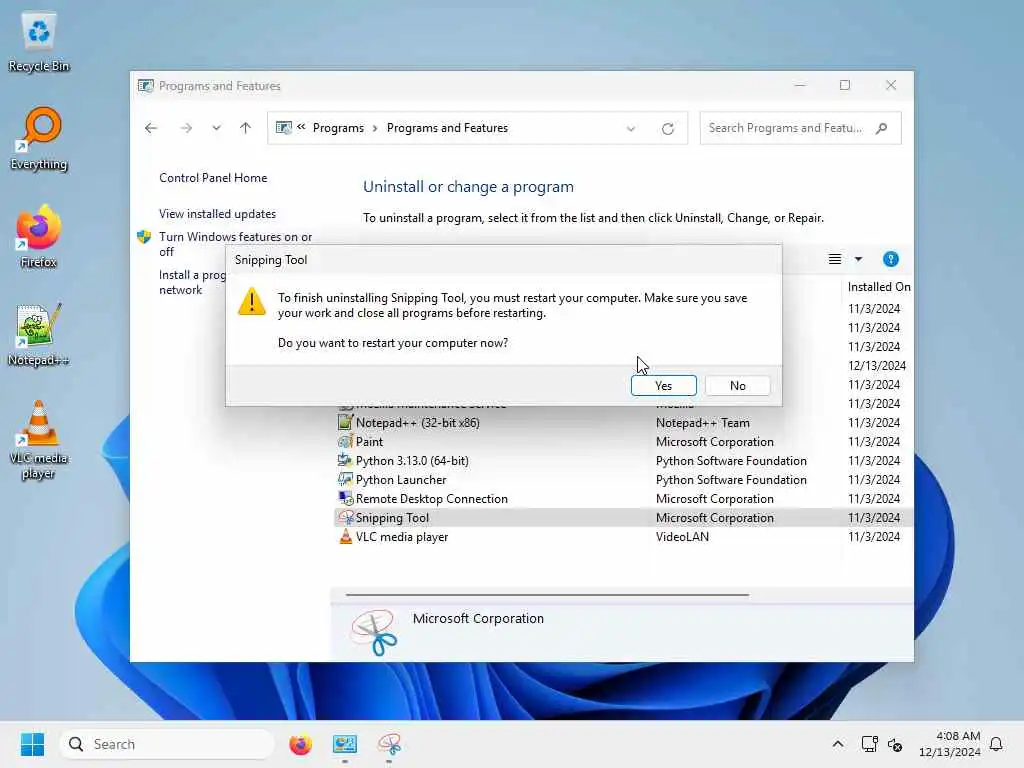Expand the view options dropdown arrow

click(x=858, y=259)
